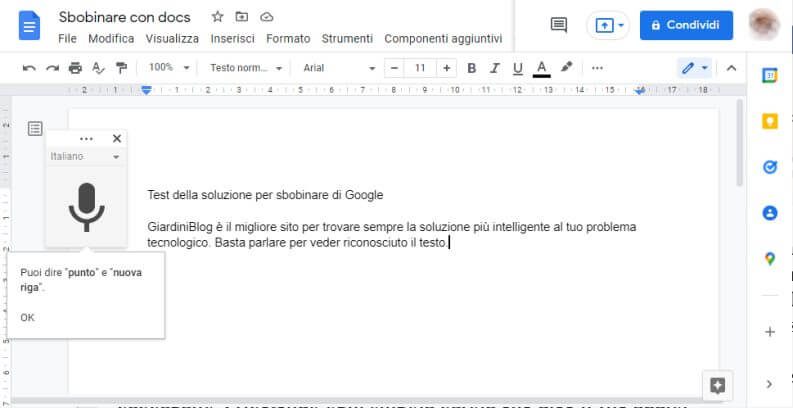This screenshot has width=793, height=408.
Task: Open Google Calendar in side panel
Action: pyautogui.click(x=770, y=75)
